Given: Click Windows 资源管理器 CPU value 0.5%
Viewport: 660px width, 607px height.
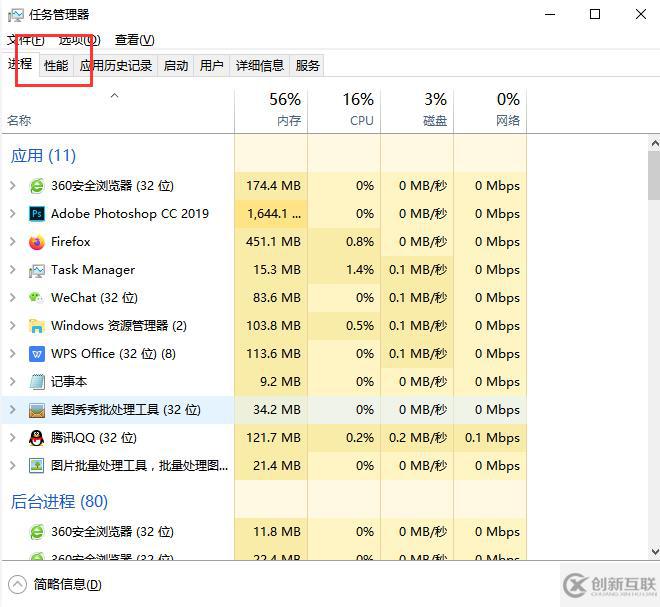Looking at the screenshot, I should [x=360, y=326].
